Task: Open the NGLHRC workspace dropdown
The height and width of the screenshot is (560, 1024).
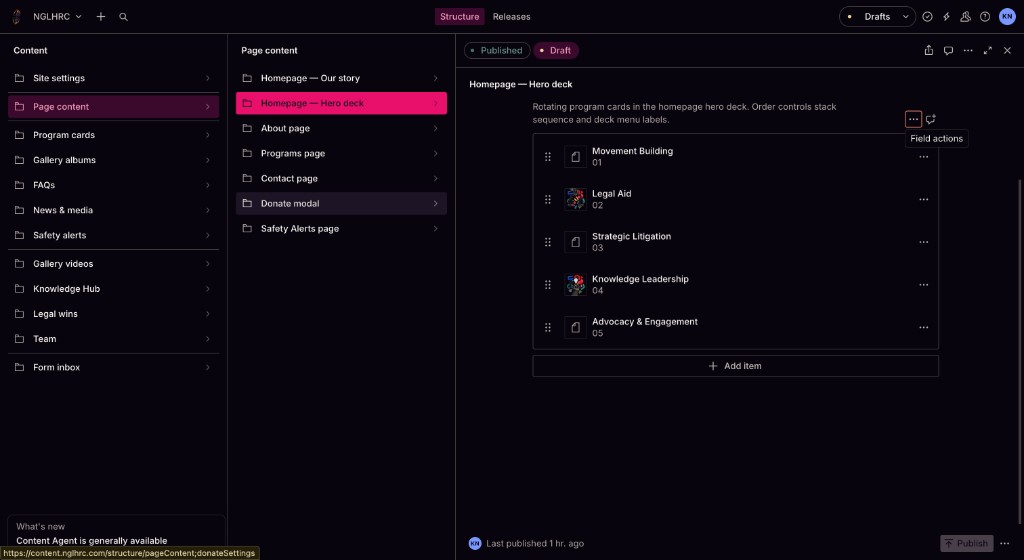Action: [x=57, y=17]
